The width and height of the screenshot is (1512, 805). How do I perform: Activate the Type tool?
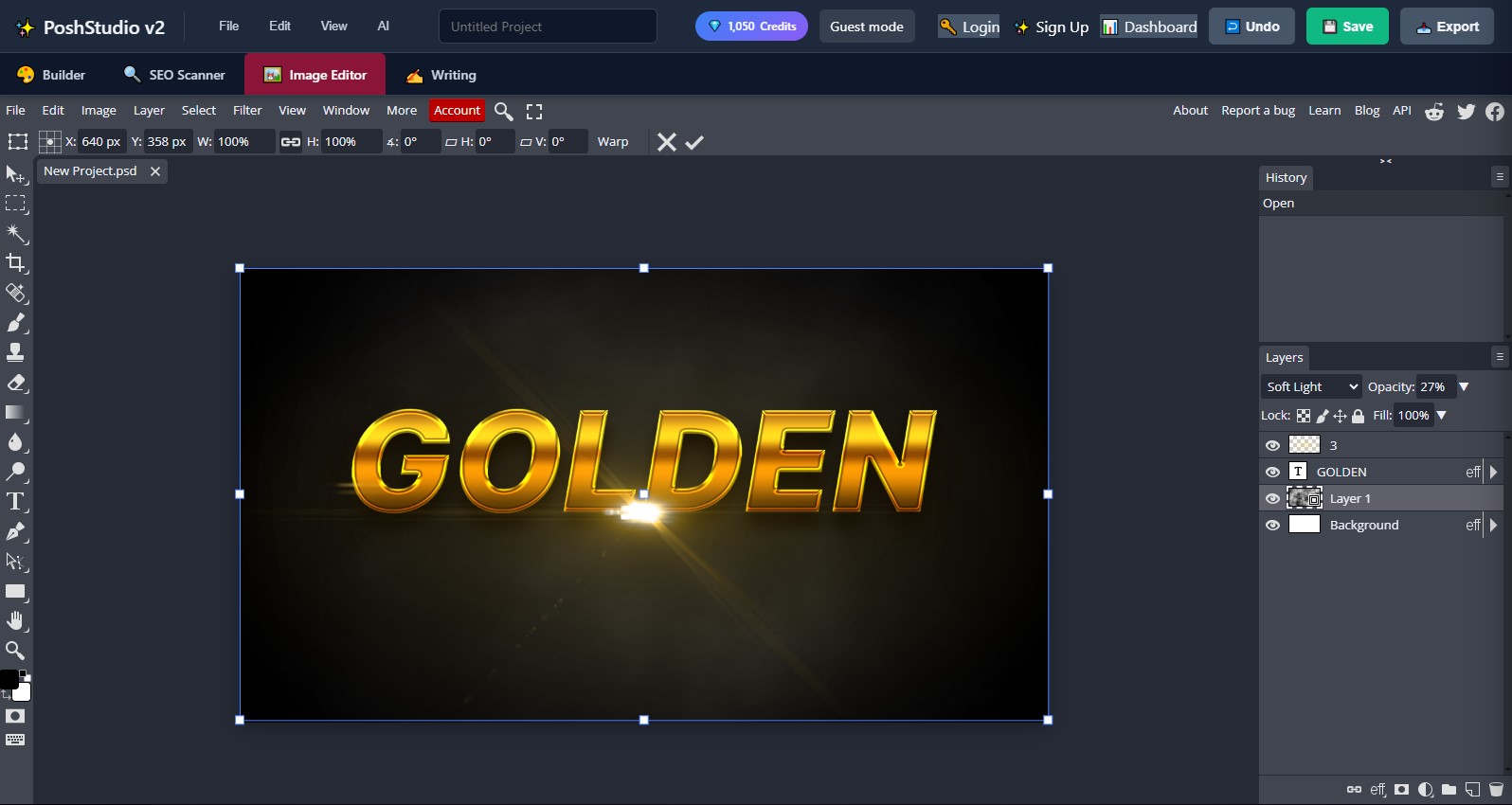16,502
